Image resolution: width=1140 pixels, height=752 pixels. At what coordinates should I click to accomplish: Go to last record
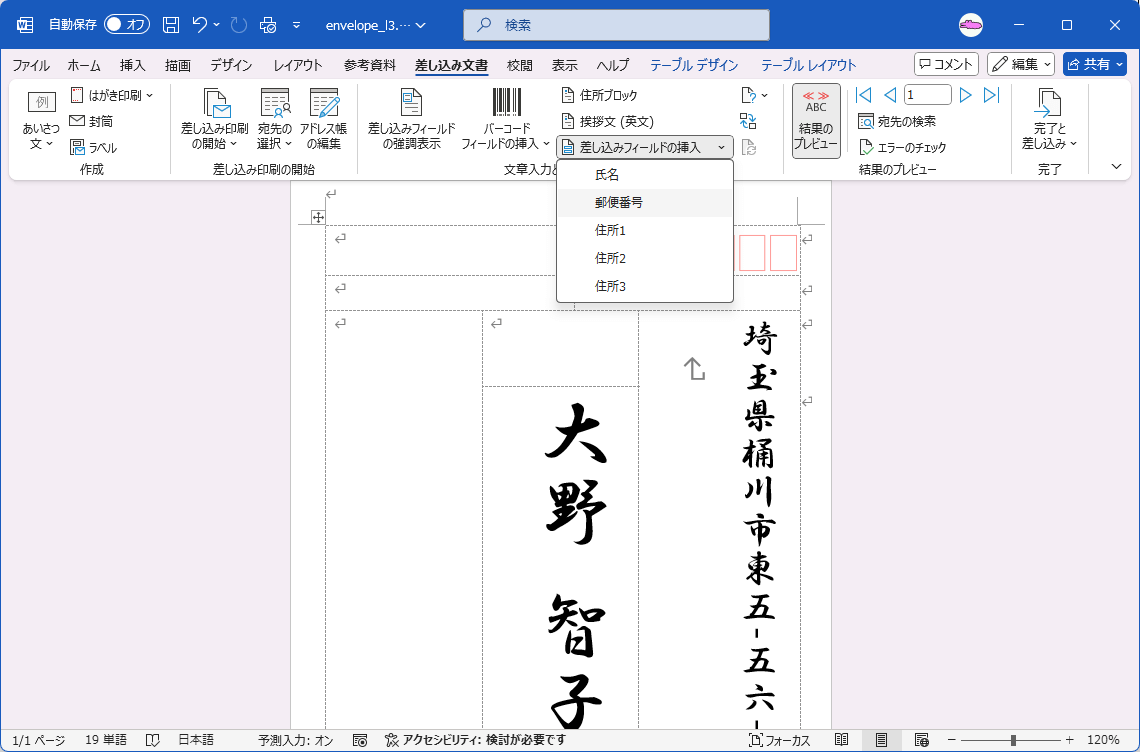[992, 95]
